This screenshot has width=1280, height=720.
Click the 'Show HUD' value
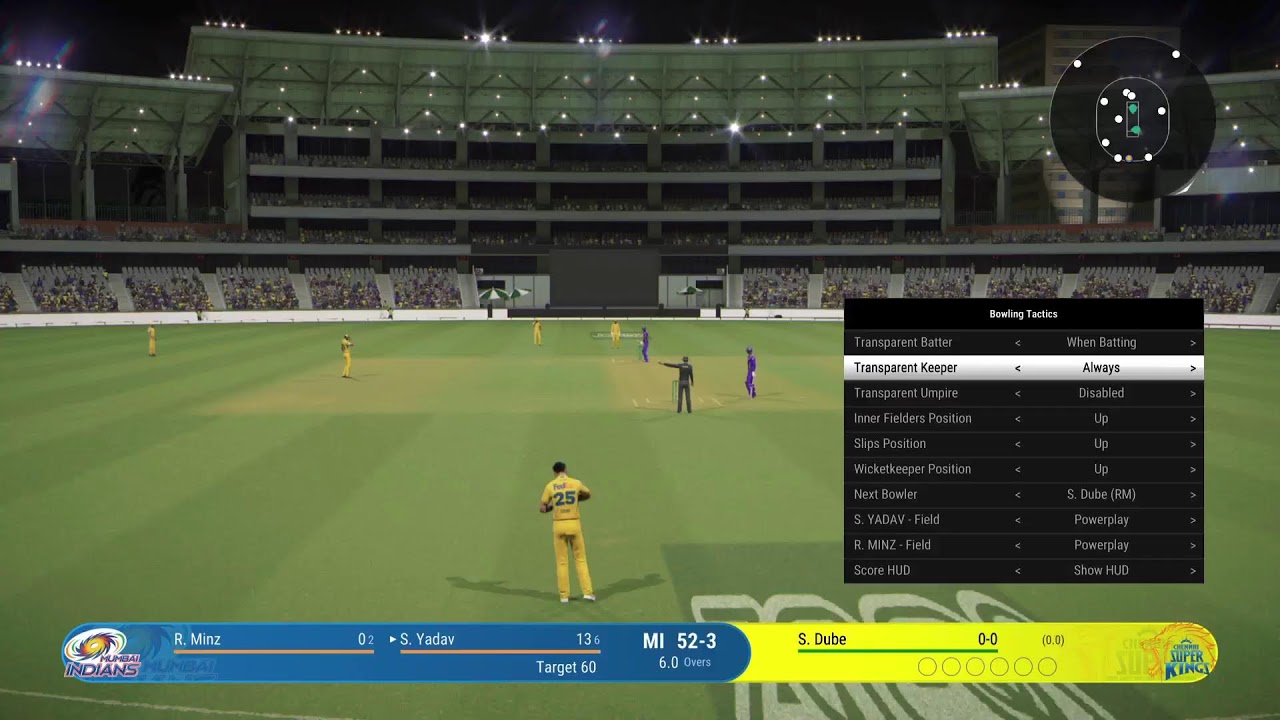click(1101, 570)
